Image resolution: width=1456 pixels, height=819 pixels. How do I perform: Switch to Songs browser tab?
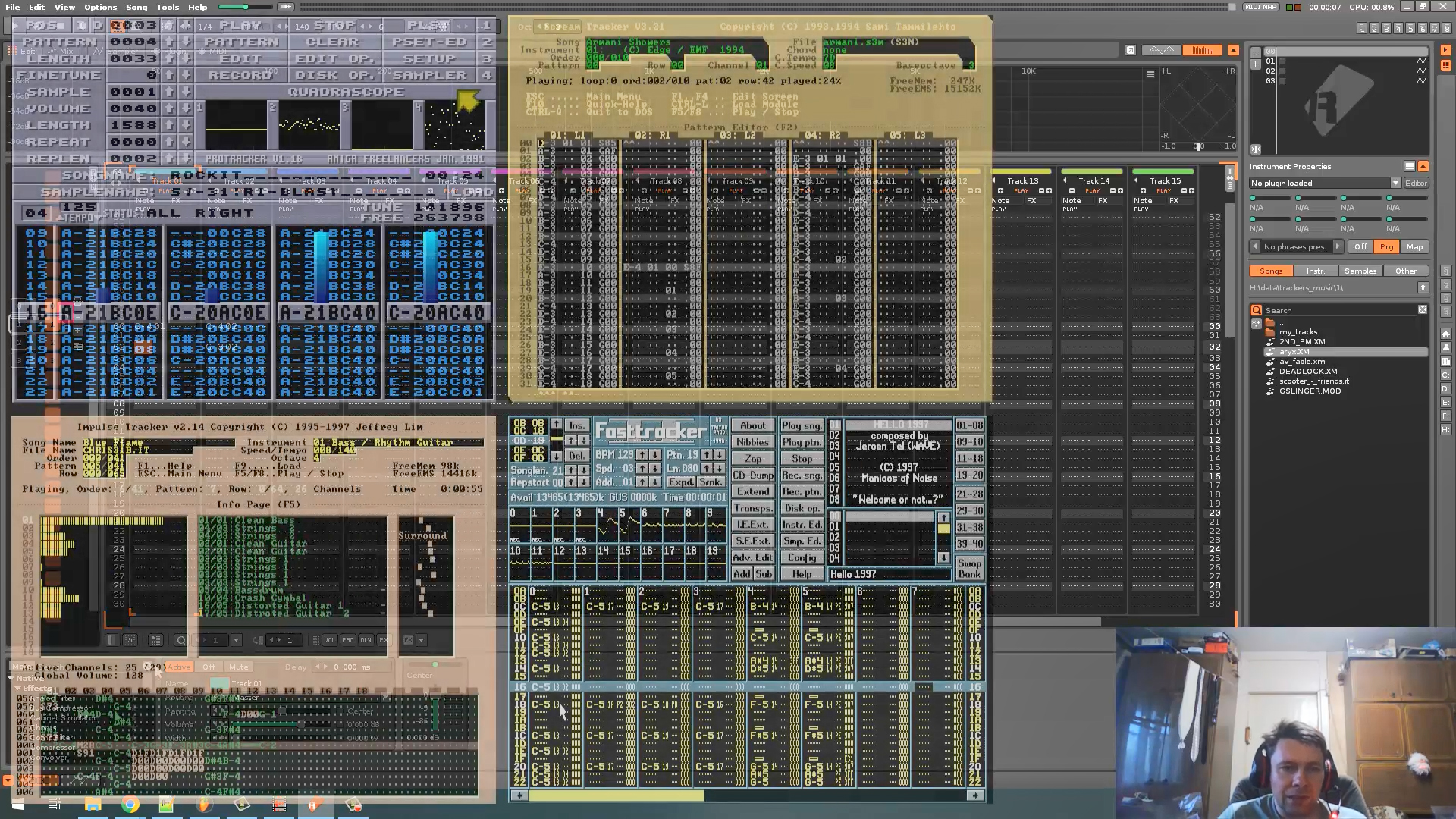tap(1271, 271)
